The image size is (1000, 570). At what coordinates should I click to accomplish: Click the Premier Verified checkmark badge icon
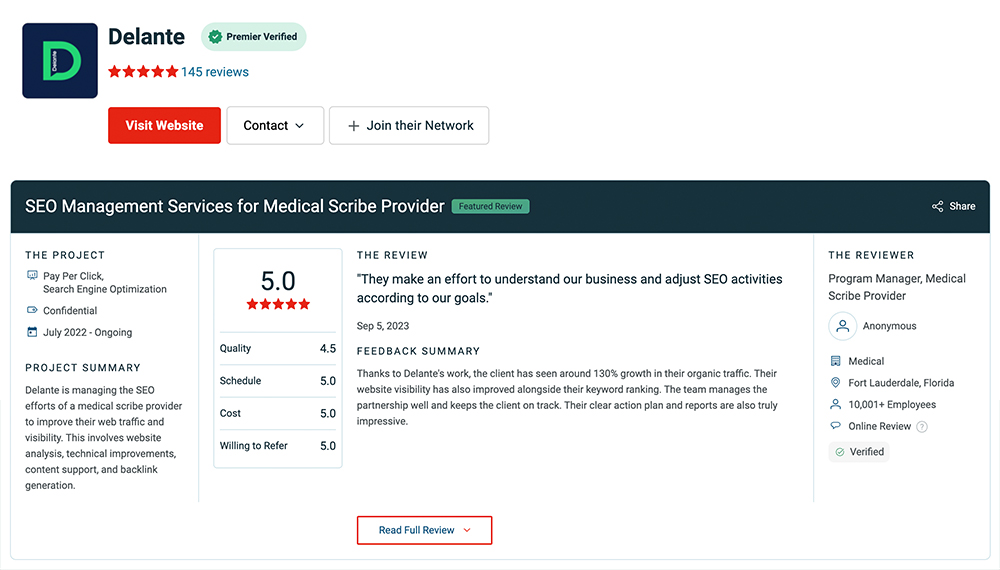point(216,37)
